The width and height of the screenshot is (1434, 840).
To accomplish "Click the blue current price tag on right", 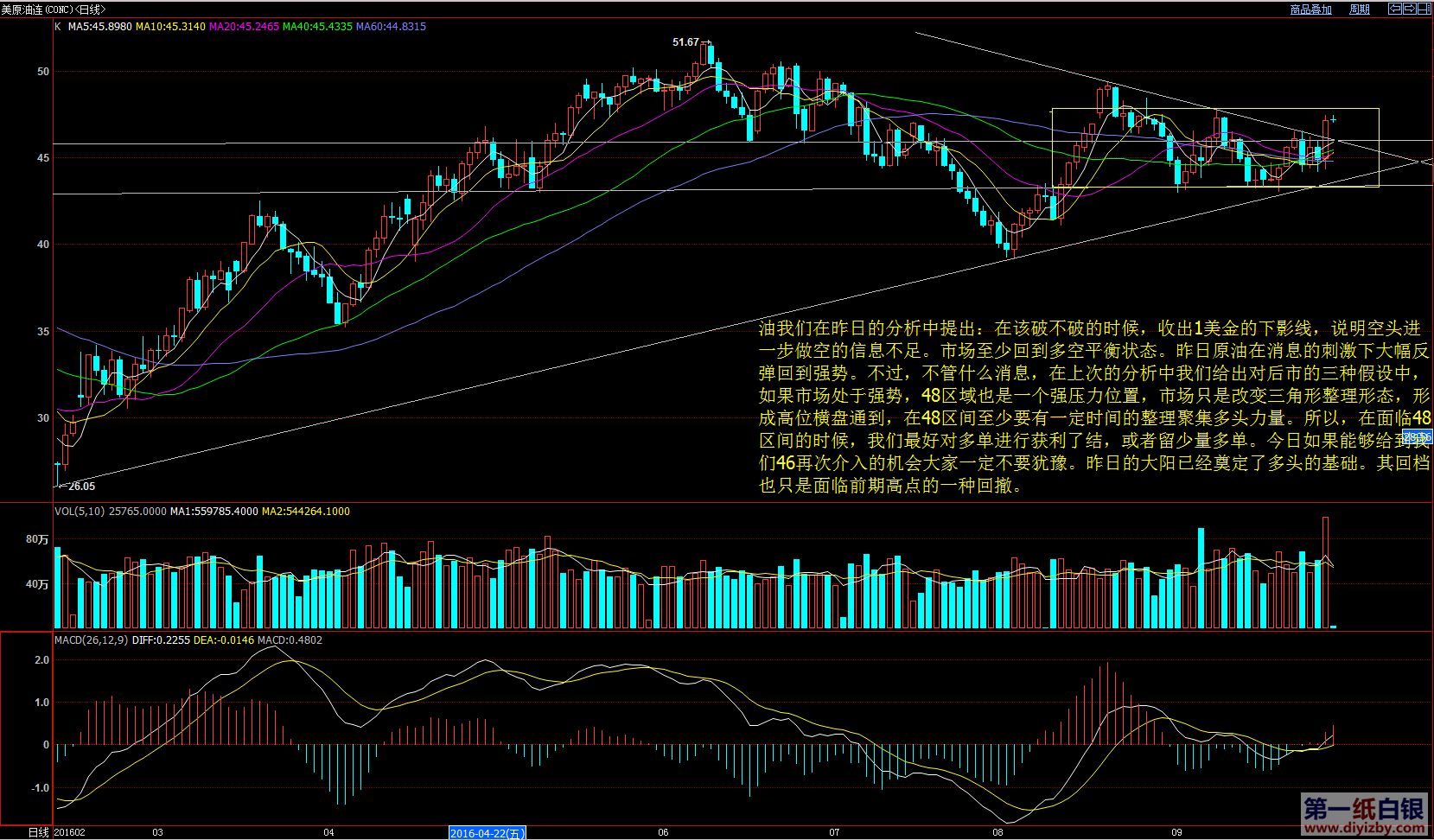I will 1417,436.
